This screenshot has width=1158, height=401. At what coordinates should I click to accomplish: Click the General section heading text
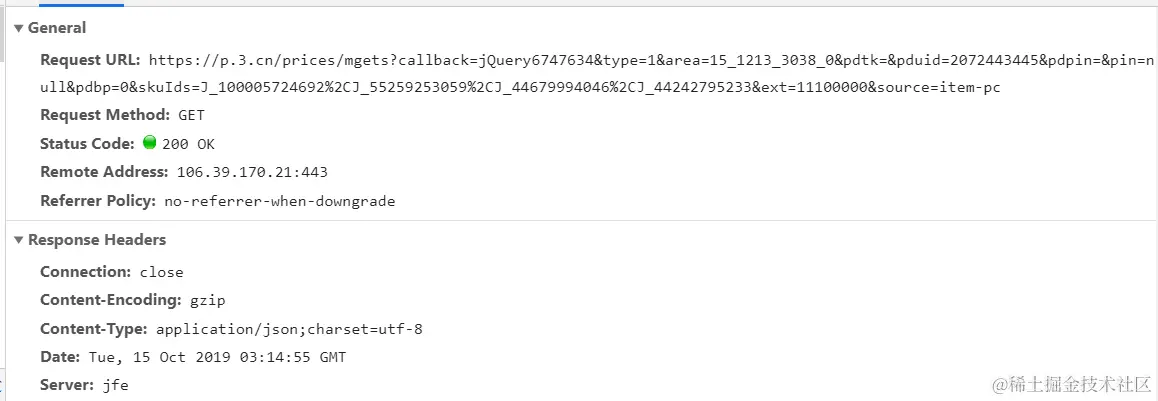57,28
